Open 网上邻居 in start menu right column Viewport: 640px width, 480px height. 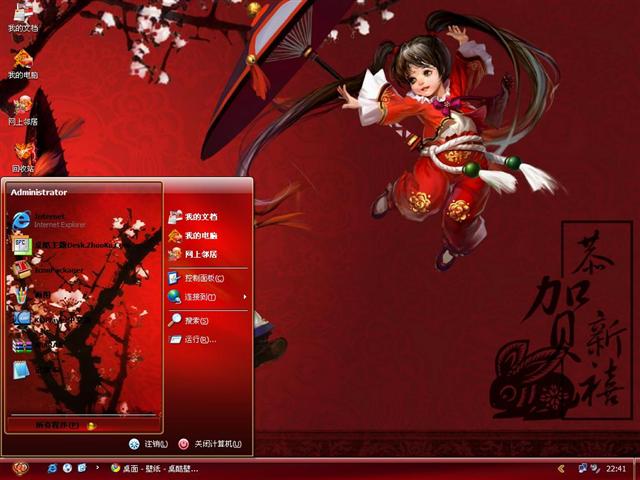coord(193,254)
